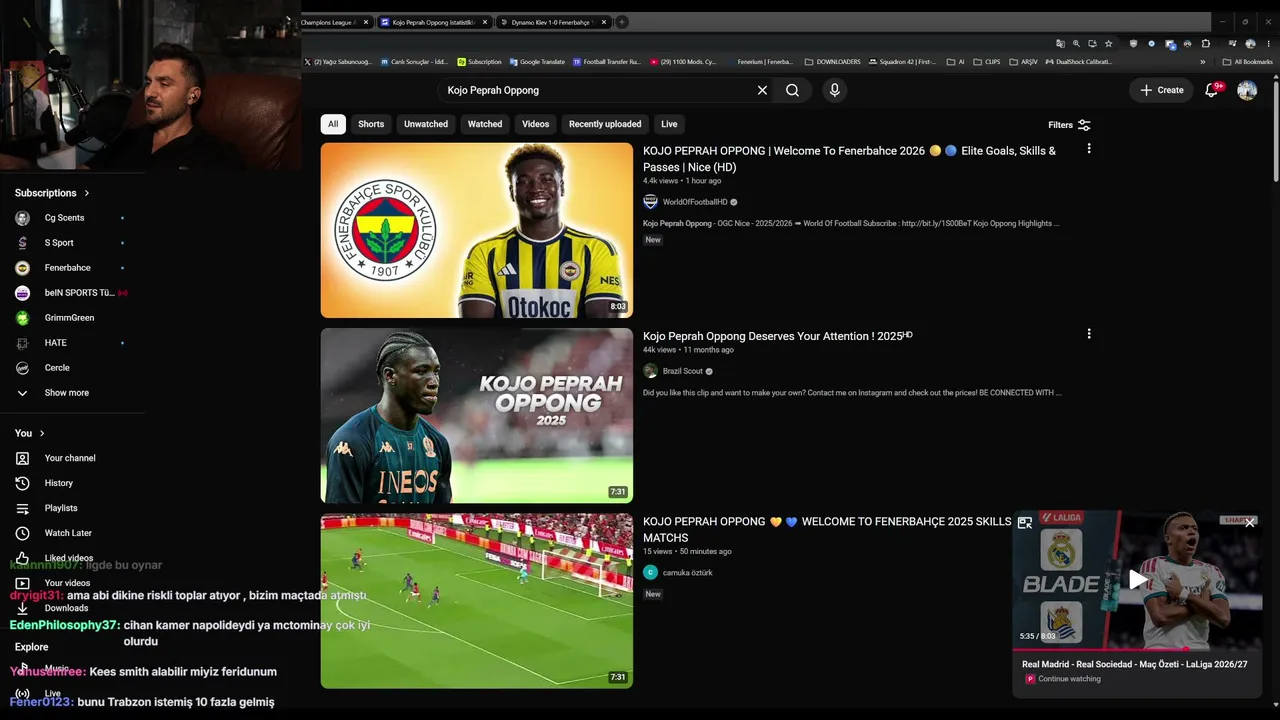1280x720 pixels.
Task: Show hidden bookmarks overflow chevron
Action: click(x=1203, y=62)
